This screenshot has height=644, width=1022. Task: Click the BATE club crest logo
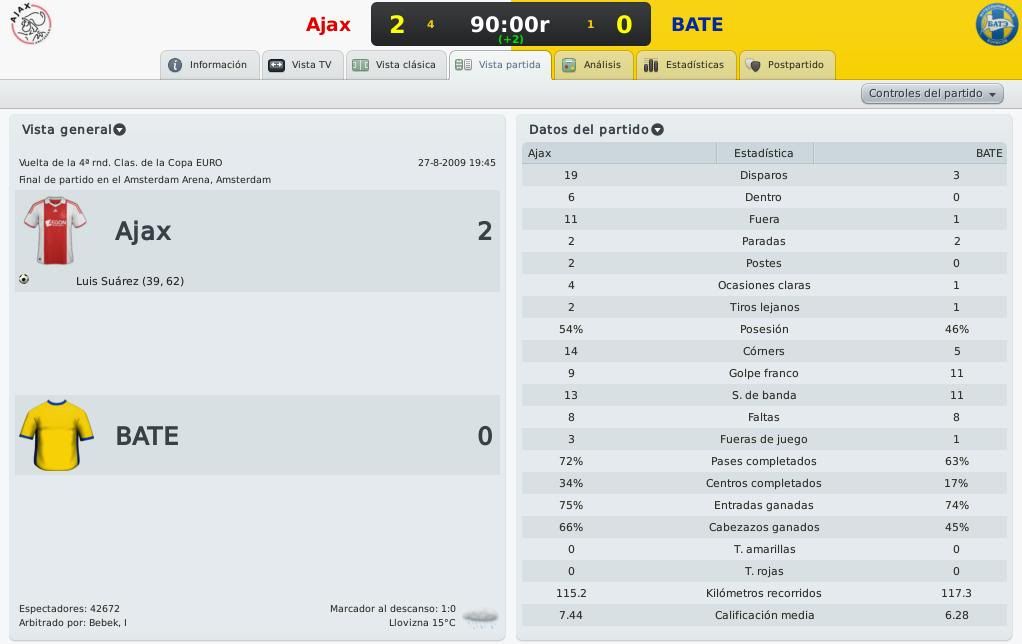point(996,25)
